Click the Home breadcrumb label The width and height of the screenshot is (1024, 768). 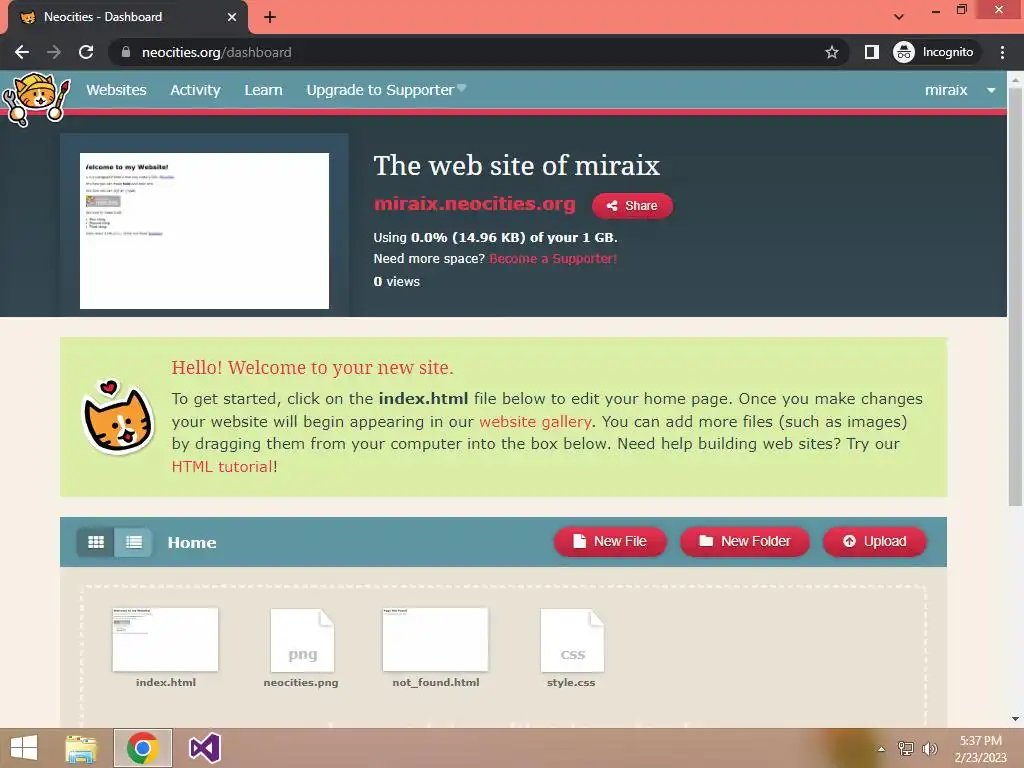(x=191, y=543)
